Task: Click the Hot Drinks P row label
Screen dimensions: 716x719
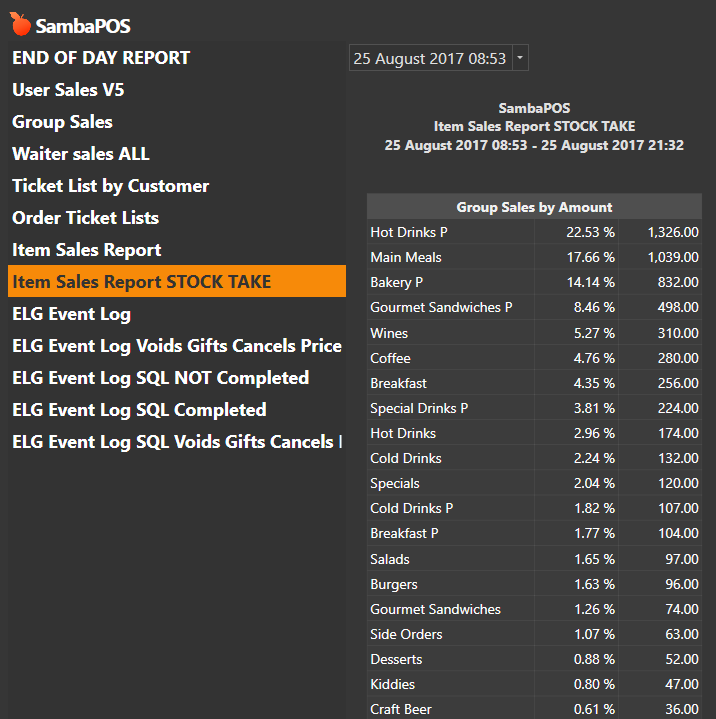Action: [409, 232]
